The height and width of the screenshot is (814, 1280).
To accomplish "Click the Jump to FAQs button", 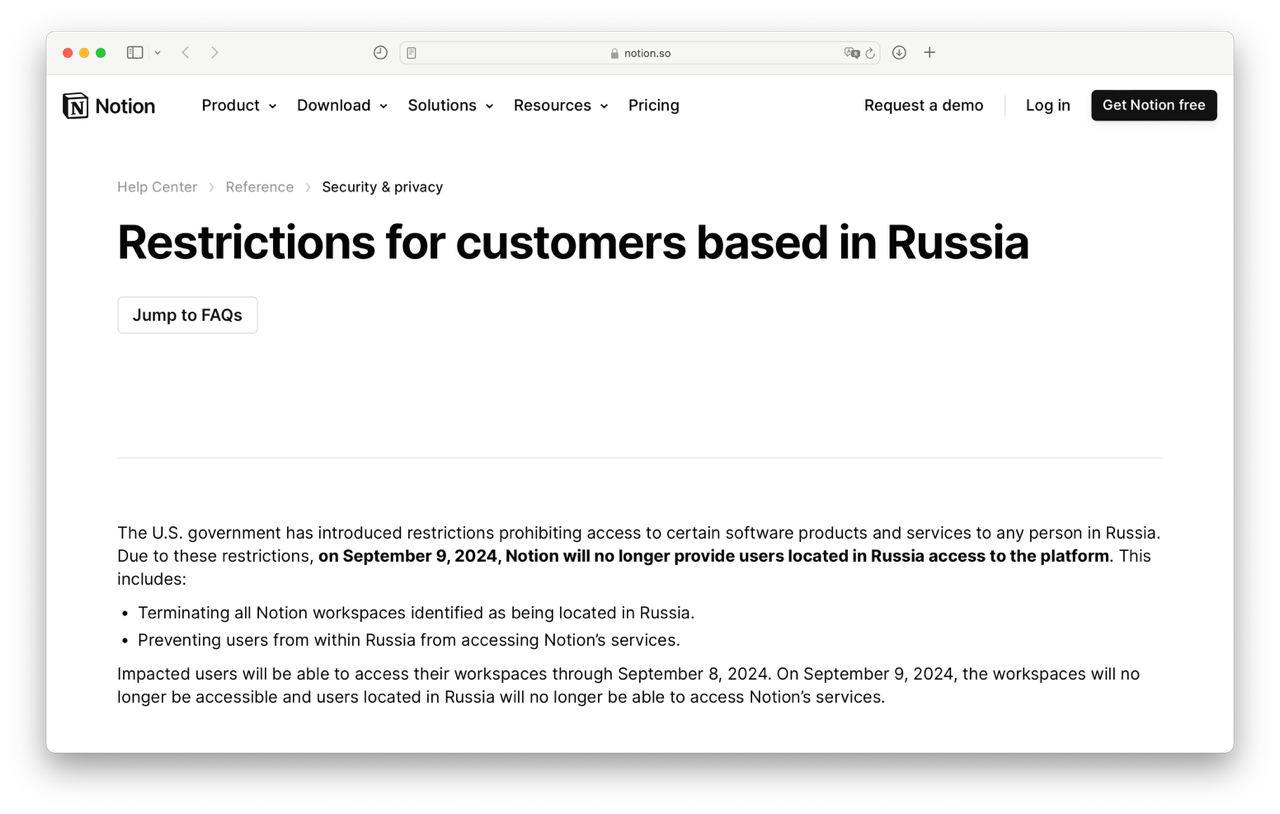I will 187,315.
